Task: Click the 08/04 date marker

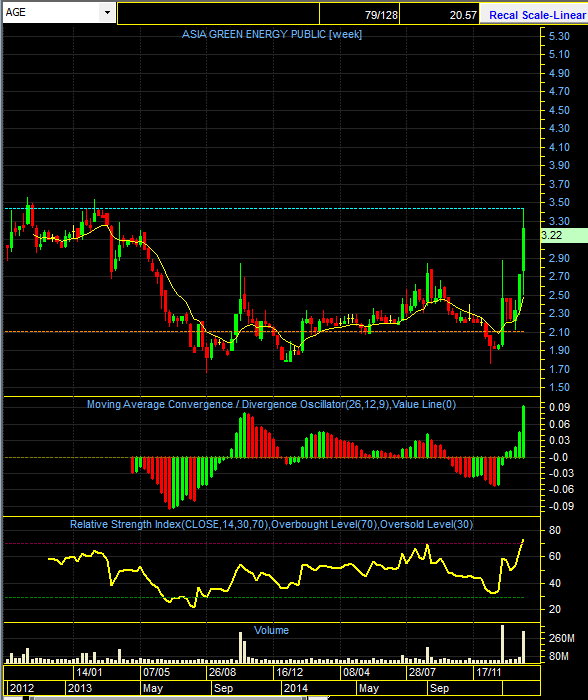Action: coord(356,672)
